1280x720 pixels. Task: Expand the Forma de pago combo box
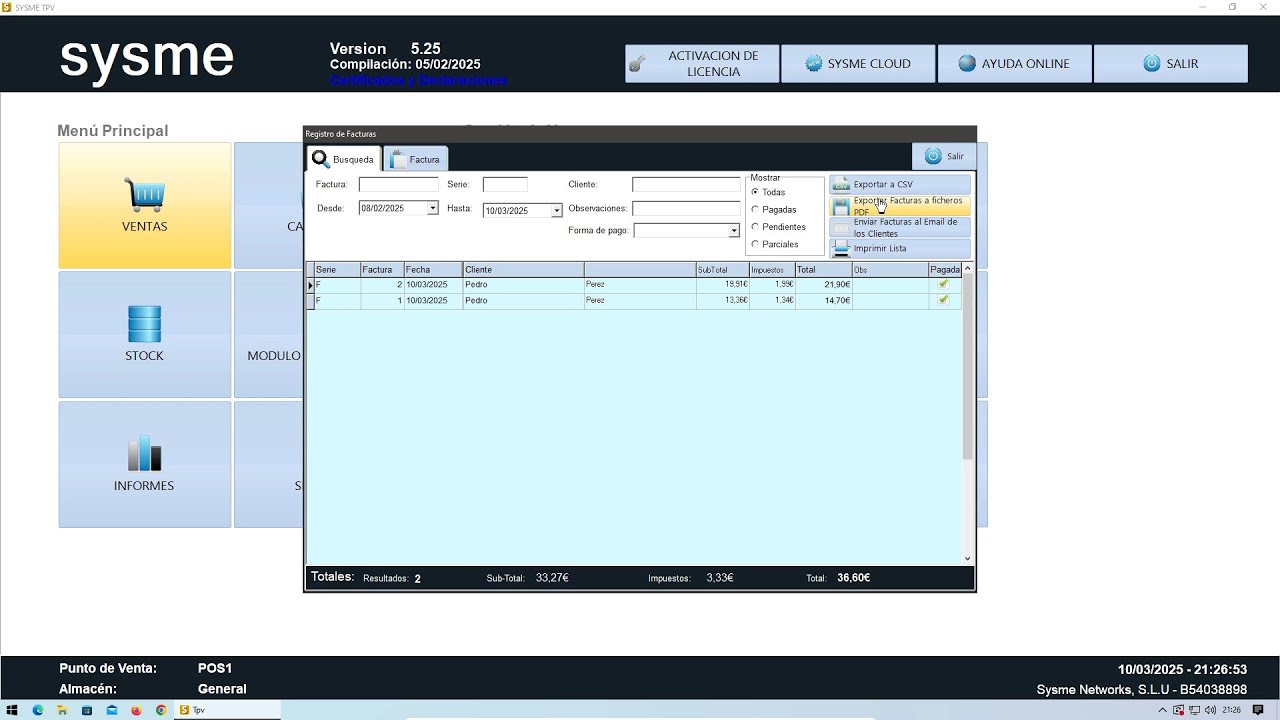(x=733, y=230)
